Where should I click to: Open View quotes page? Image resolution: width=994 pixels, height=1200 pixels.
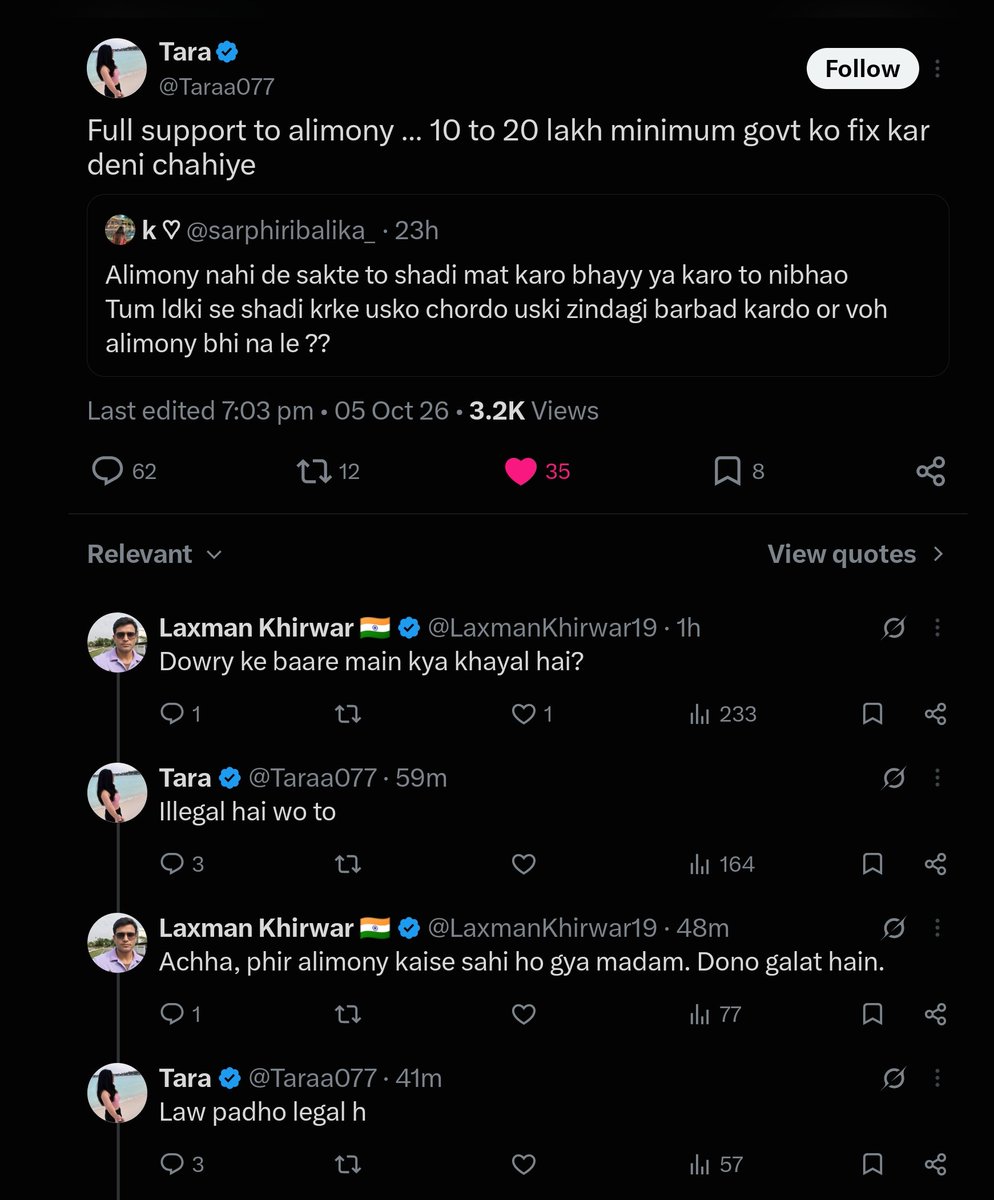pyautogui.click(x=856, y=554)
